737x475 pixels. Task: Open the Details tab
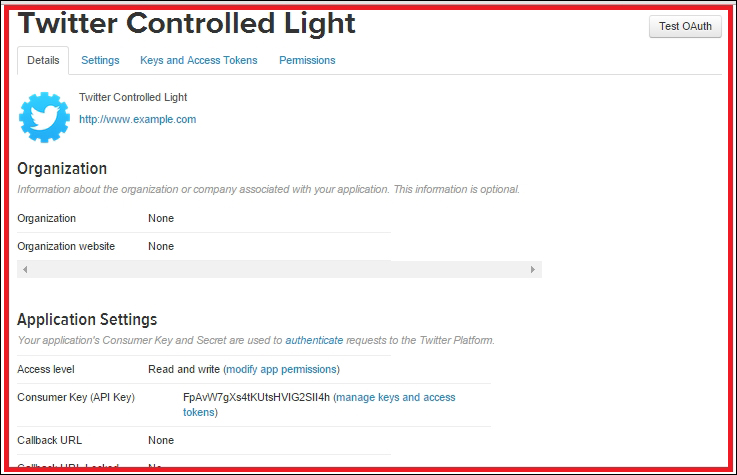pyautogui.click(x=43, y=60)
